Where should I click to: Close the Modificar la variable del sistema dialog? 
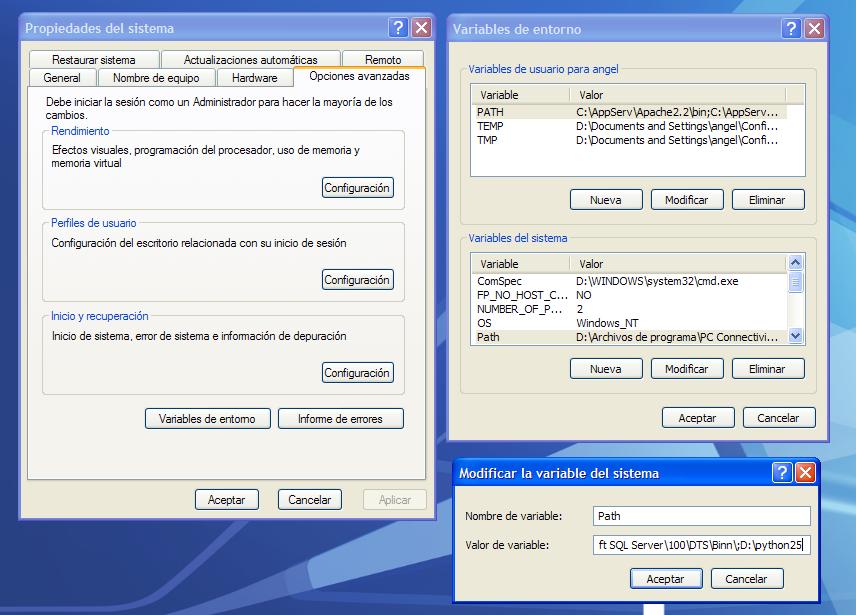(x=805, y=472)
